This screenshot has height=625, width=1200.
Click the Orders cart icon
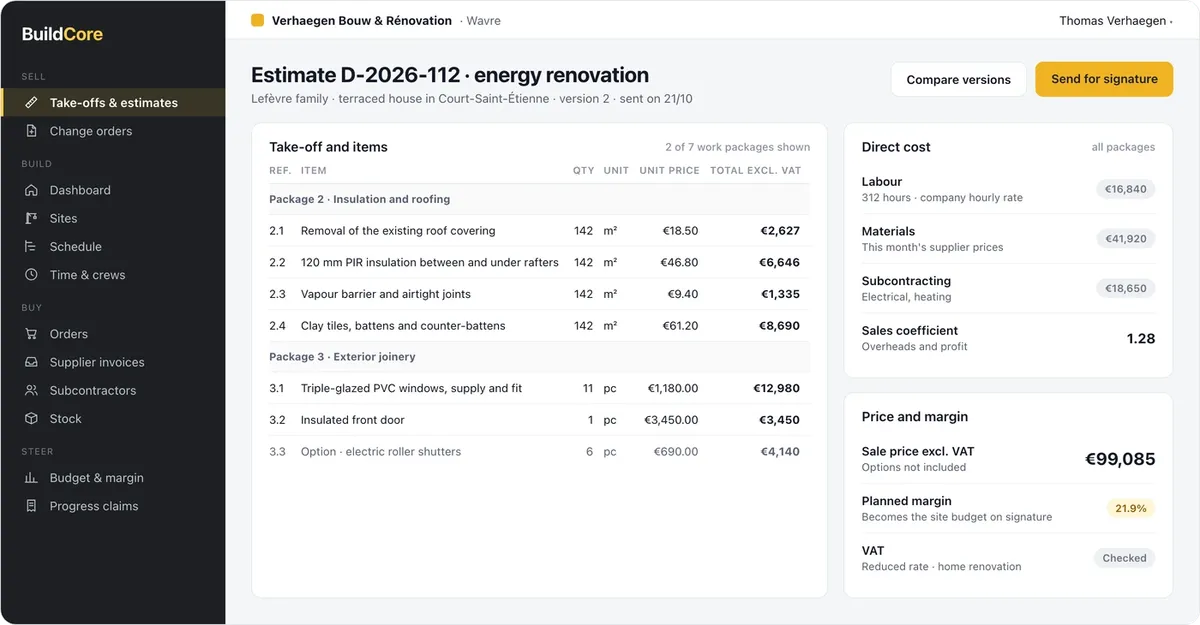tap(31, 334)
